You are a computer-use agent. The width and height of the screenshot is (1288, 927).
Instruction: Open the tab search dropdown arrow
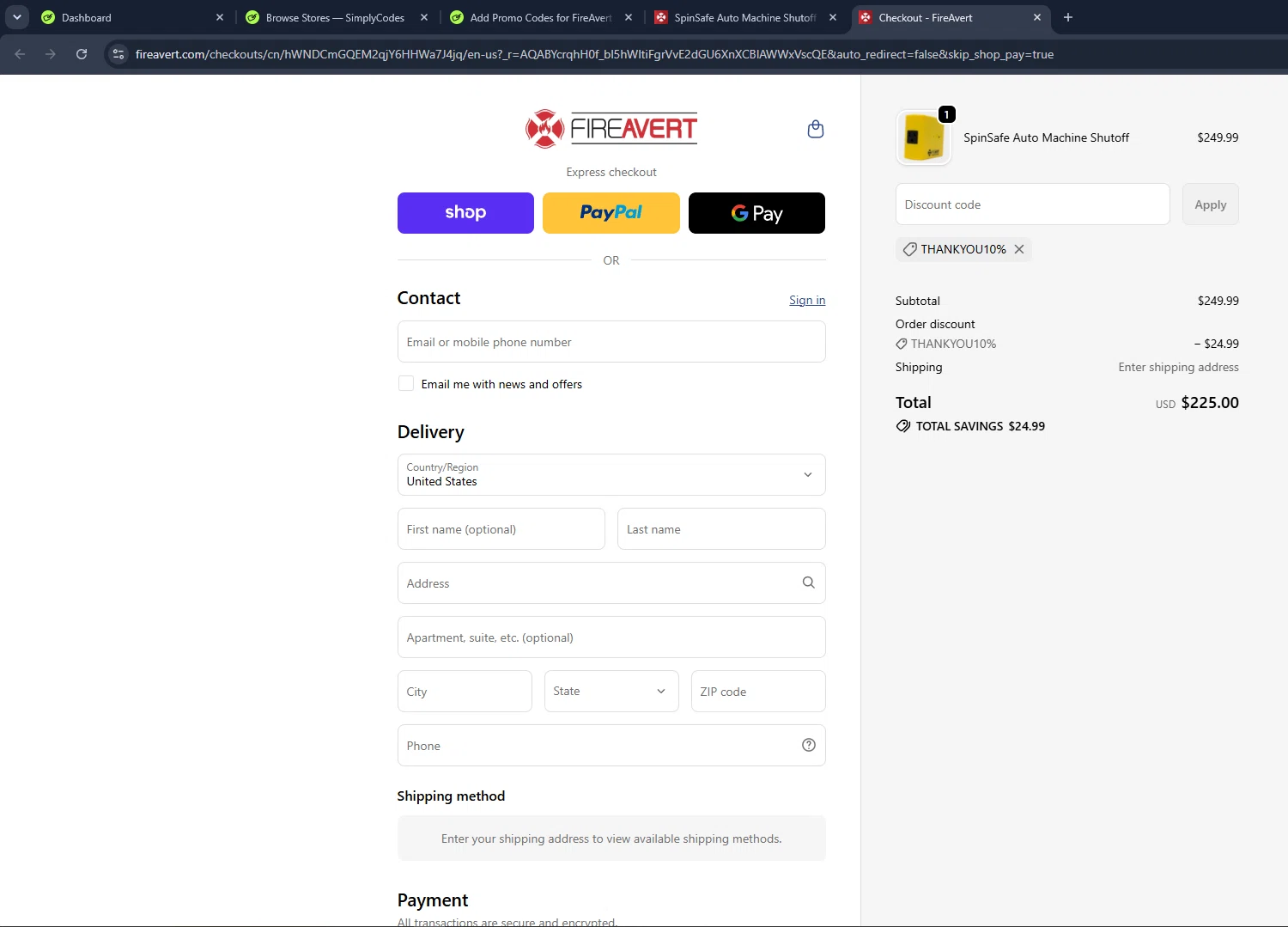(x=16, y=17)
